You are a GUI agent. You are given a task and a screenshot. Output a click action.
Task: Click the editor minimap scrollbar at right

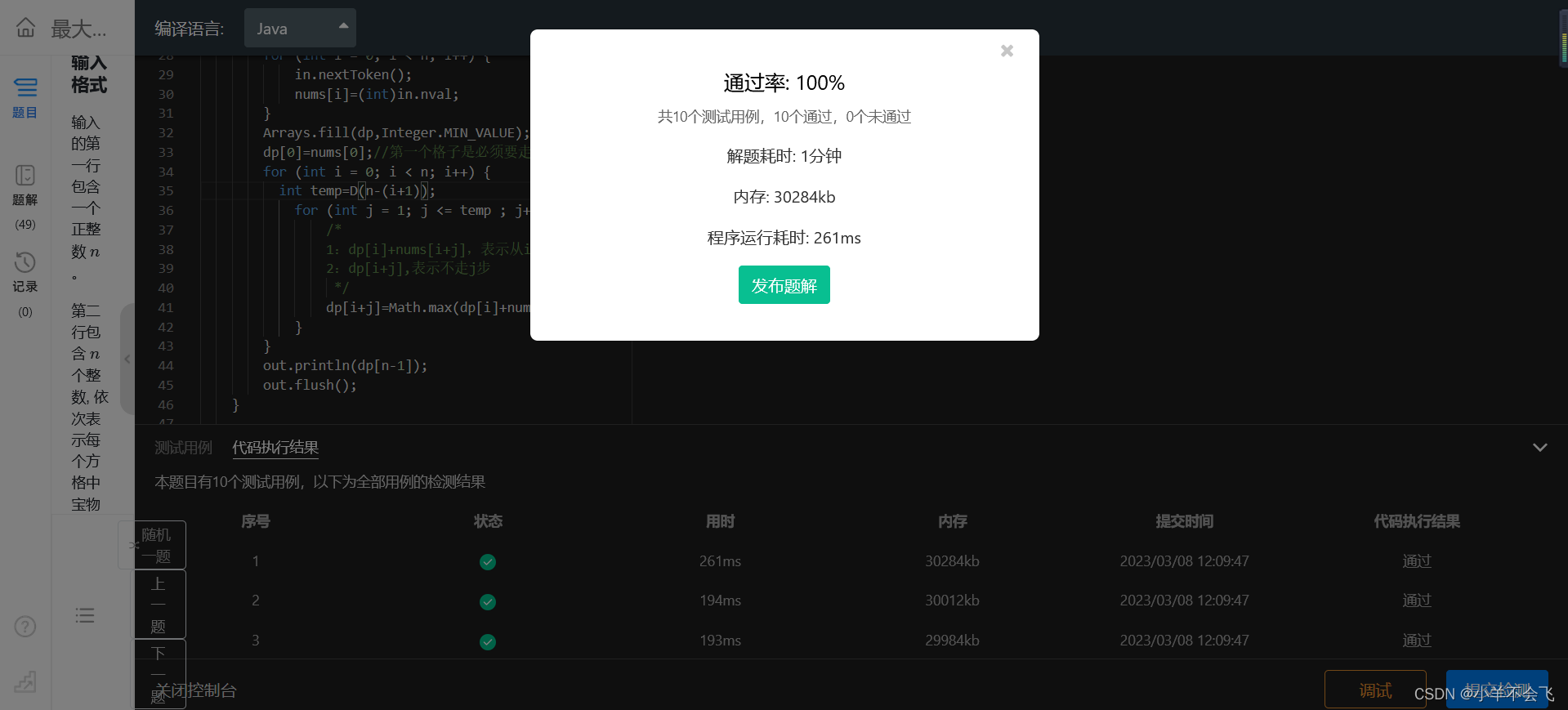click(1563, 37)
